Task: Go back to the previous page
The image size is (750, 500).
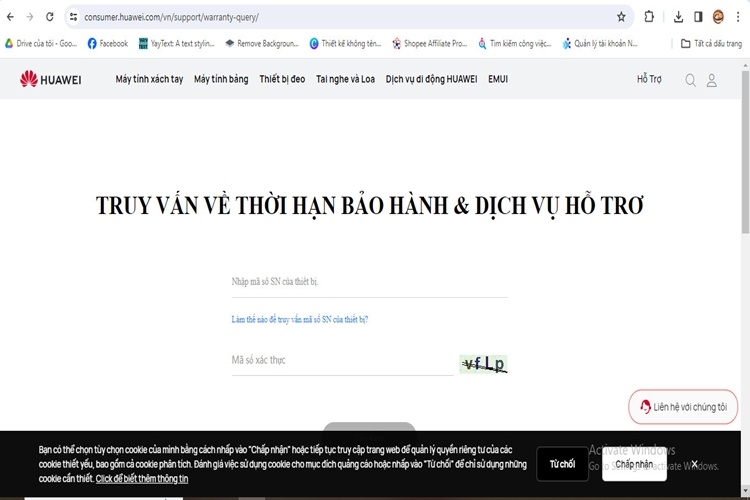Action: 11,17
